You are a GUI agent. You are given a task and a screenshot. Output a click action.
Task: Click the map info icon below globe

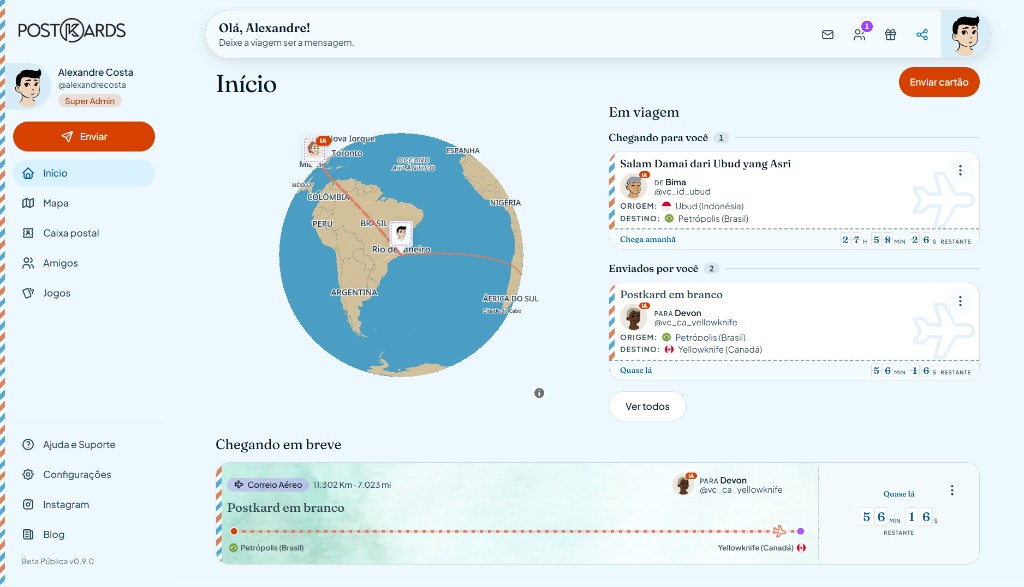(539, 393)
